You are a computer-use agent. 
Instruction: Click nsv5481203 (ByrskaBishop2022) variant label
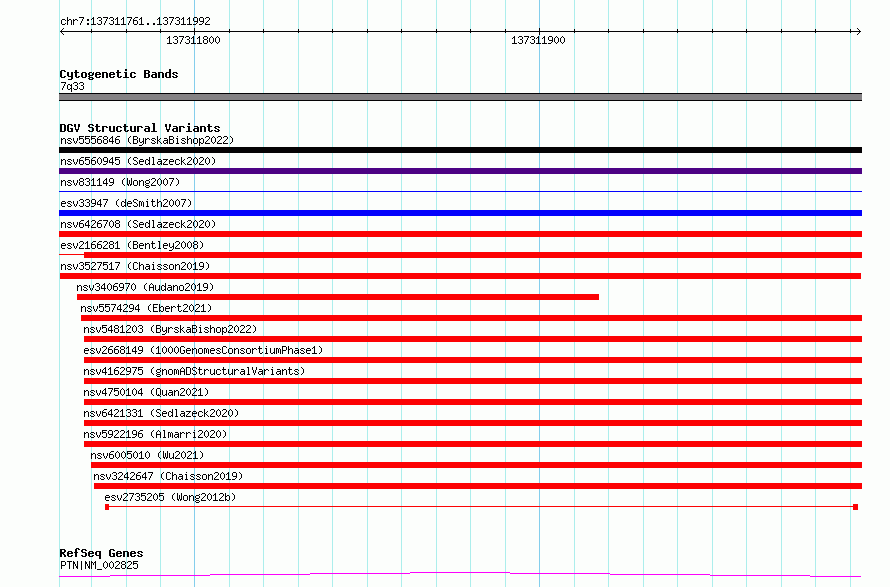pyautogui.click(x=170, y=329)
